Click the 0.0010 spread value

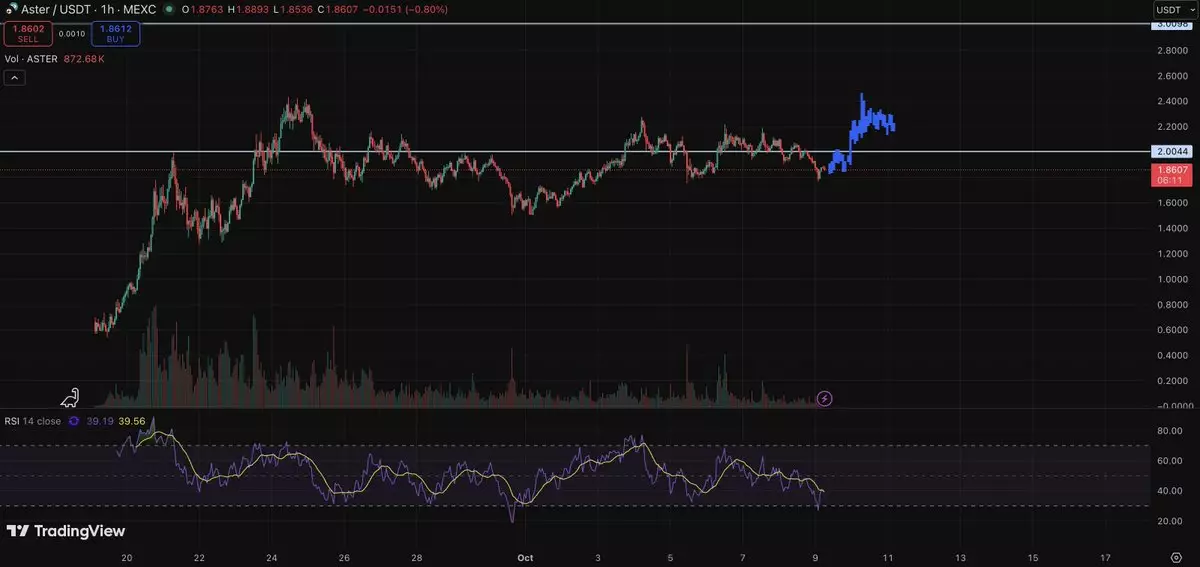point(72,33)
